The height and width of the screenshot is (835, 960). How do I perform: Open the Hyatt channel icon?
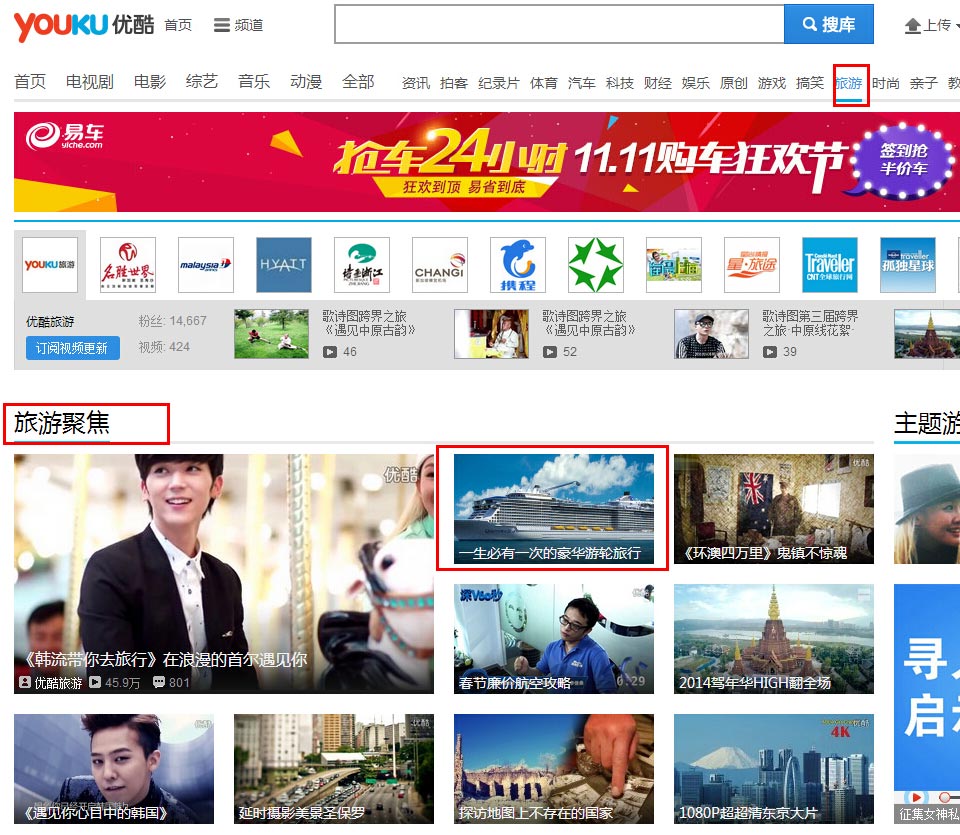click(x=283, y=265)
